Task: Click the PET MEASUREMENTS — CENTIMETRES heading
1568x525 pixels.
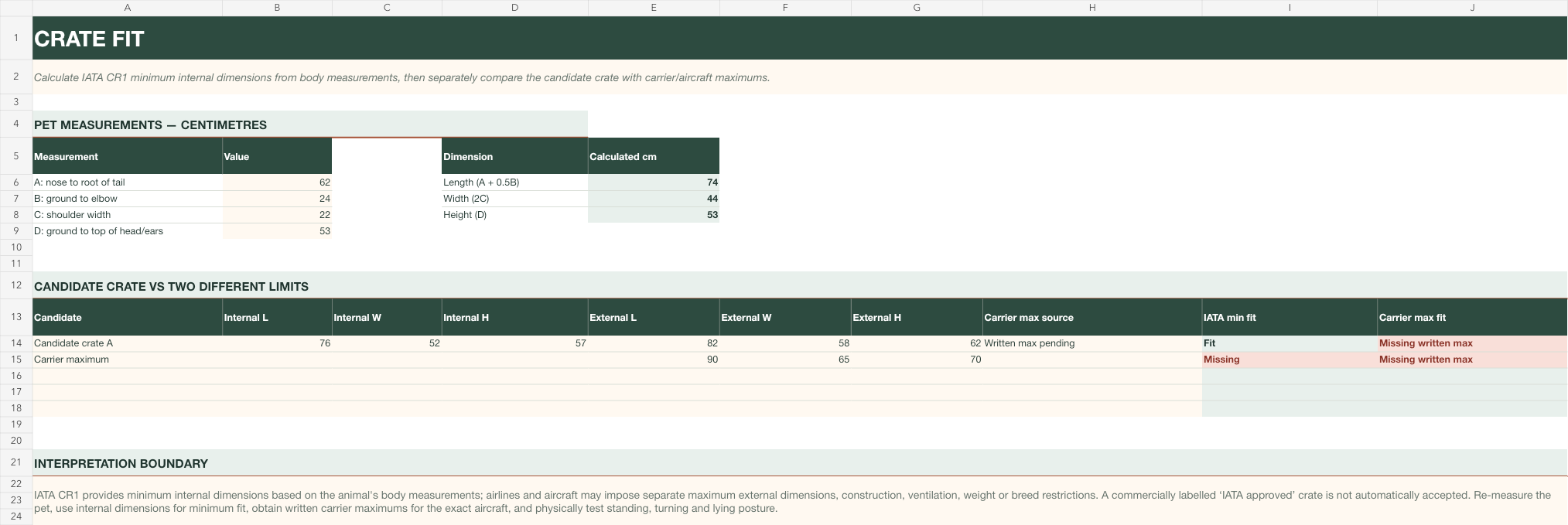Action: coord(310,124)
